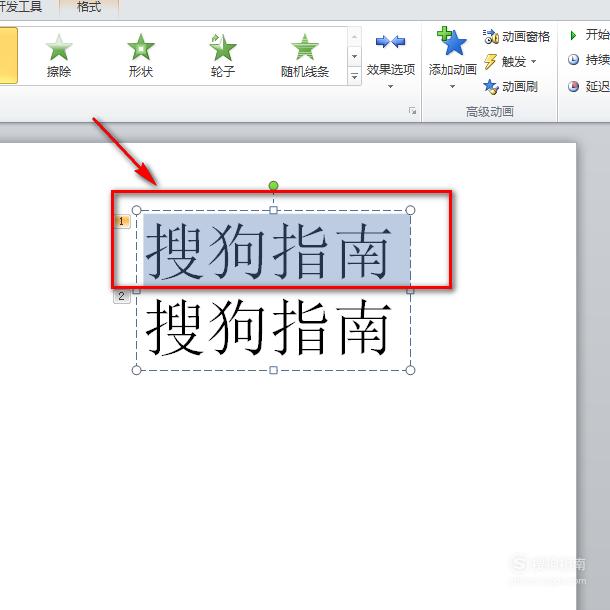Click top-right resize handle of text box

pyautogui.click(x=410, y=210)
